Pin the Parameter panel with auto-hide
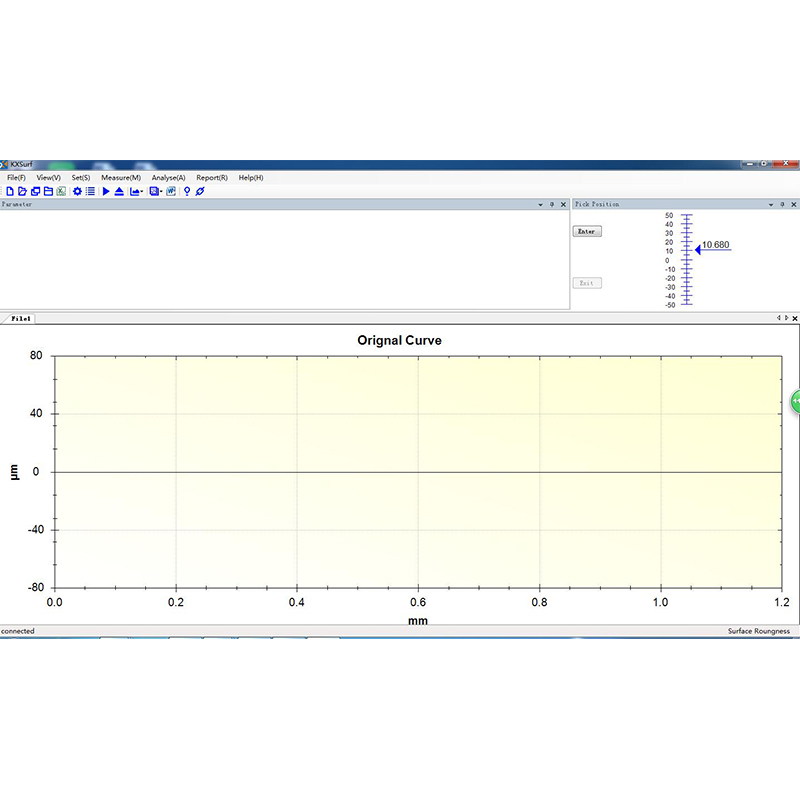This screenshot has height=800, width=800. point(552,204)
